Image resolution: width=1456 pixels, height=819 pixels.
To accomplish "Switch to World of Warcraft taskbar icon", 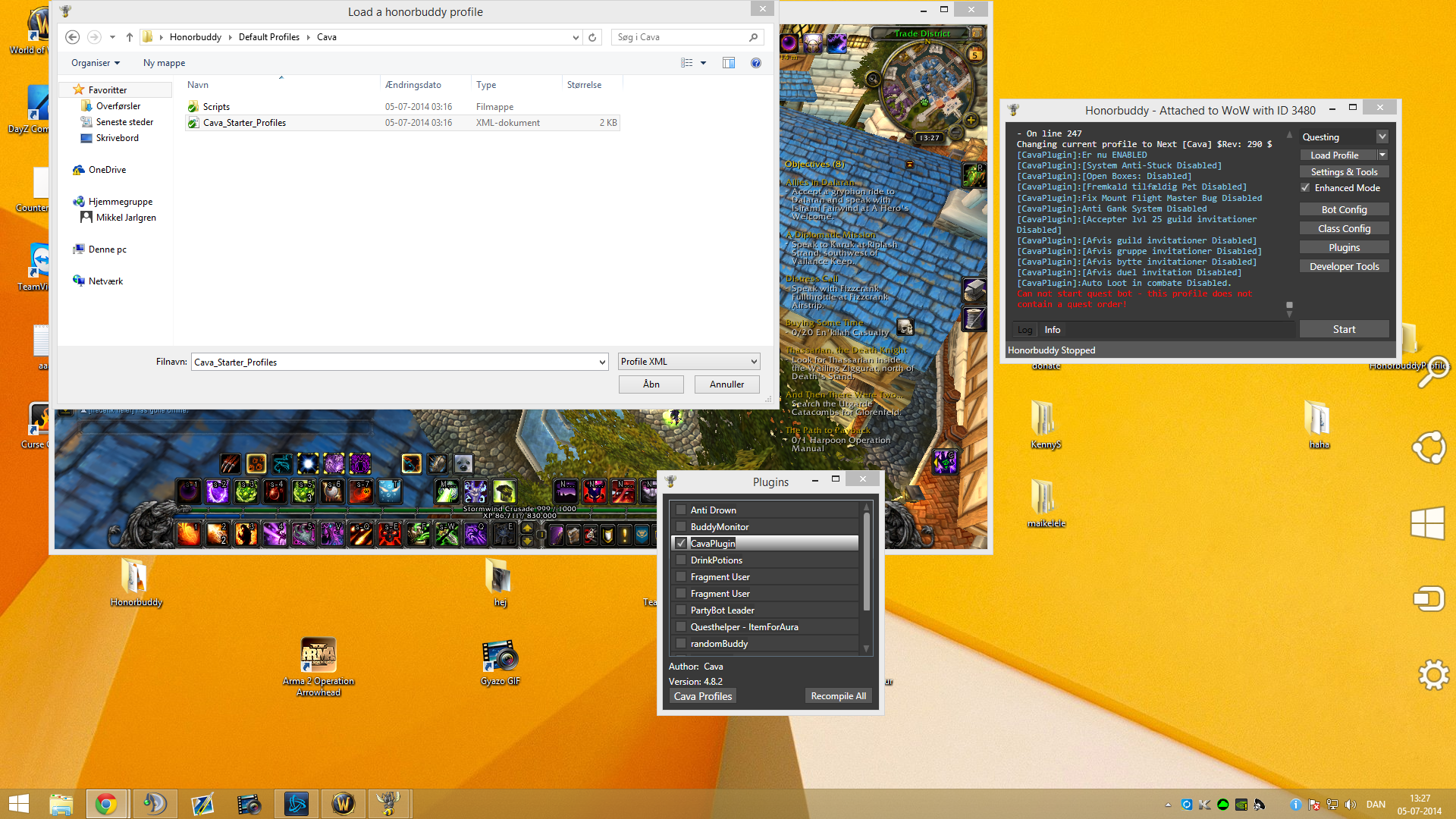I will (x=343, y=804).
